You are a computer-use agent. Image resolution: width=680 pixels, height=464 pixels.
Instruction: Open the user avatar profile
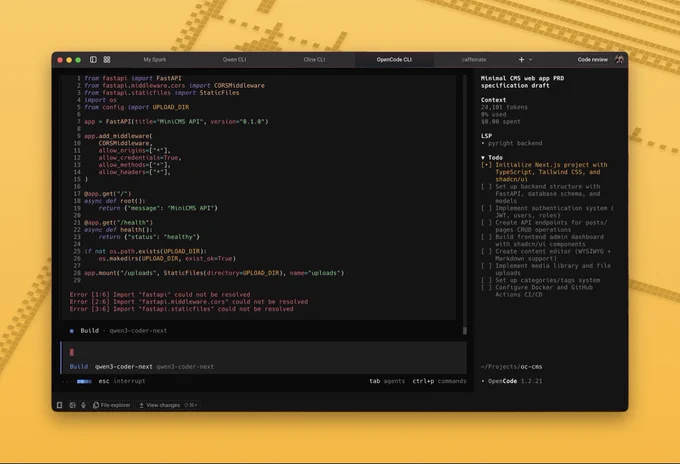point(619,59)
